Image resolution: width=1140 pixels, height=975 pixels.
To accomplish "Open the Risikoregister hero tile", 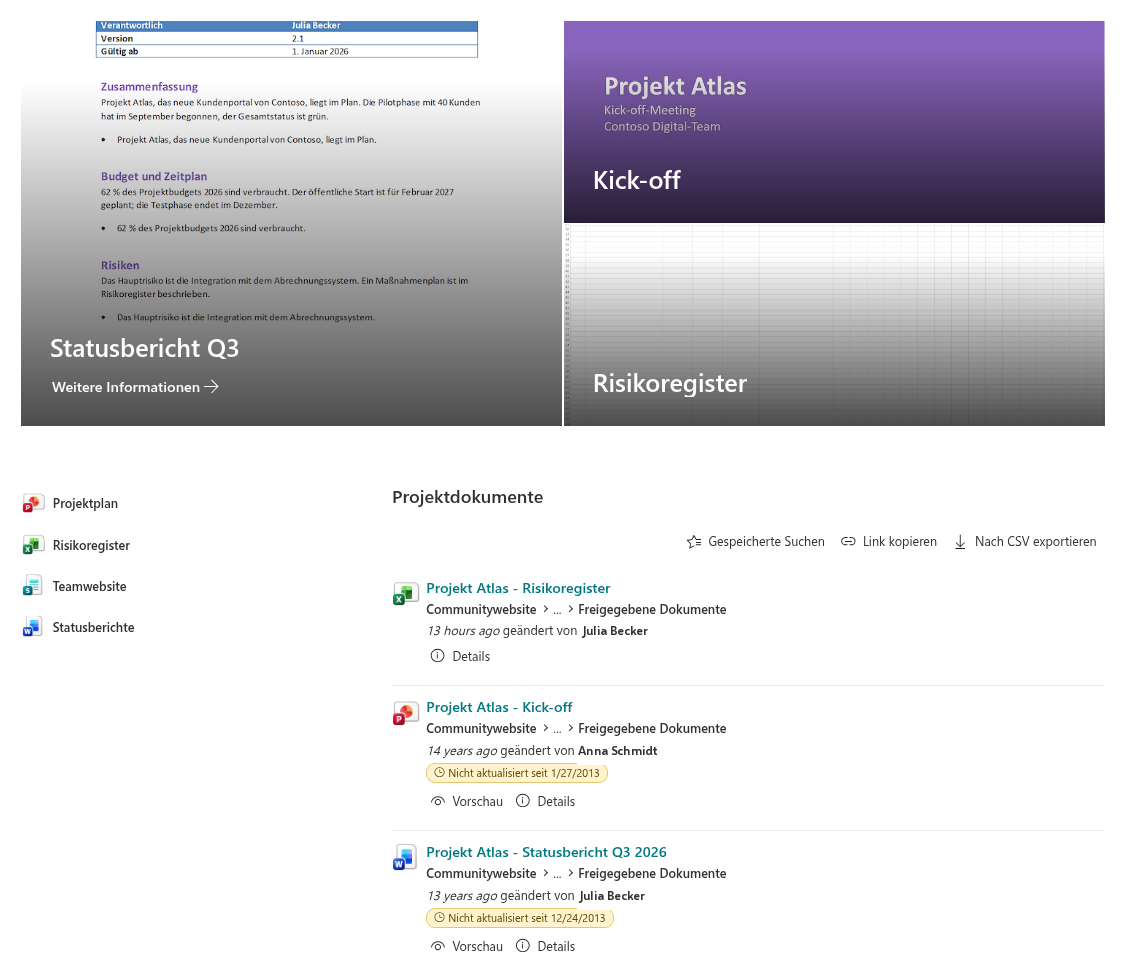I will [834, 325].
